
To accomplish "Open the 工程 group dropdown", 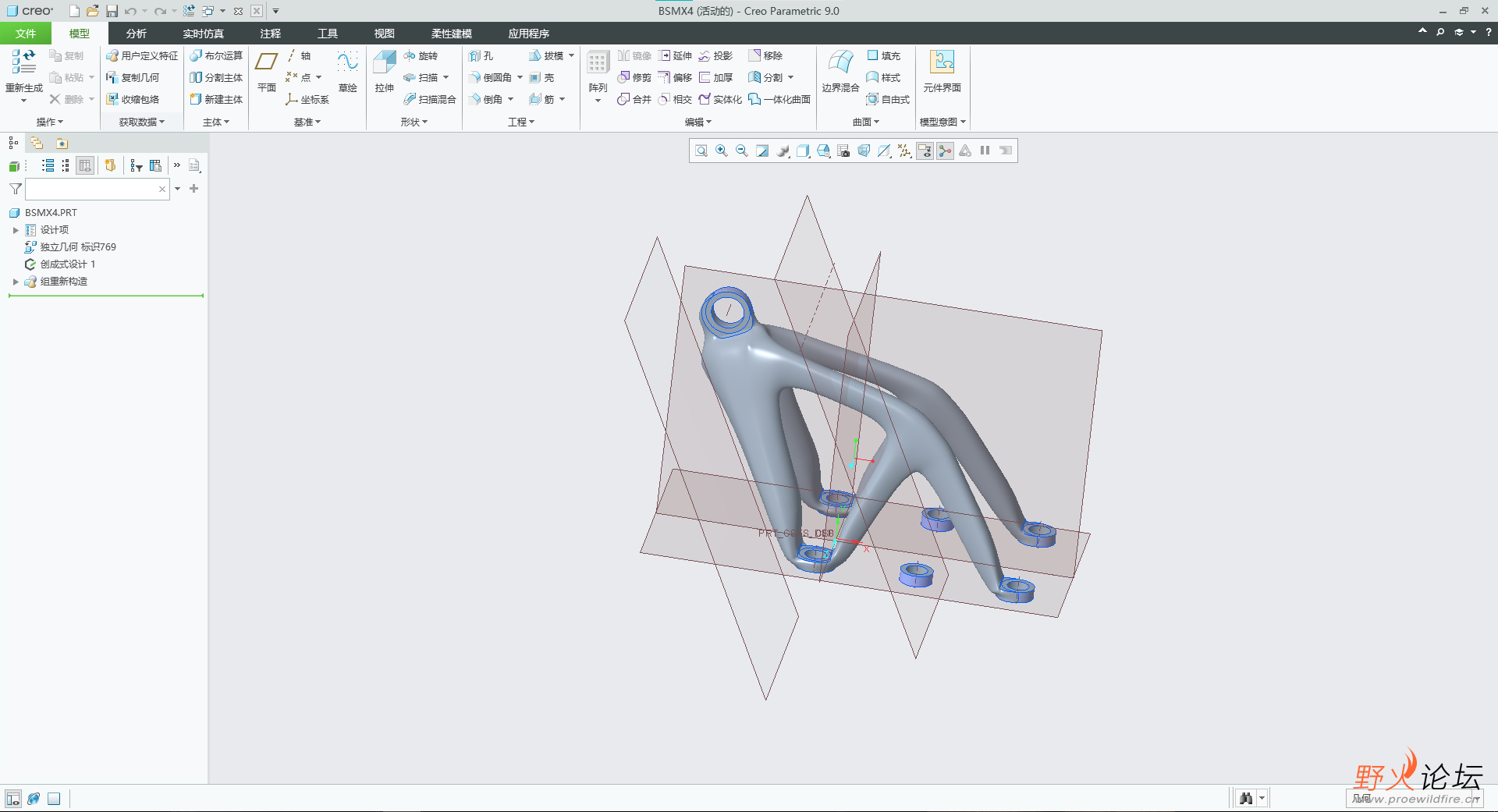I will coord(521,122).
